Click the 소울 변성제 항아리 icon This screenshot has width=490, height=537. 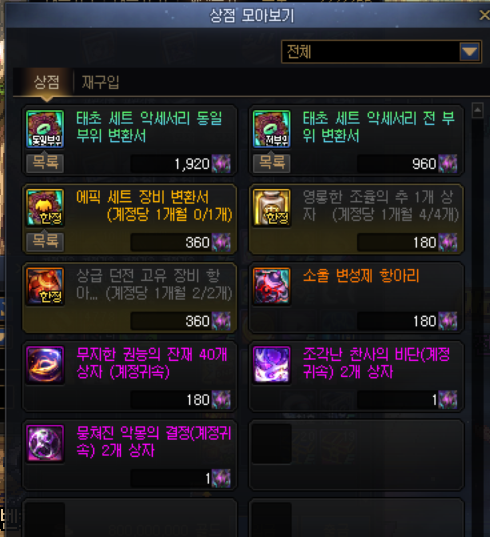coord(272,286)
